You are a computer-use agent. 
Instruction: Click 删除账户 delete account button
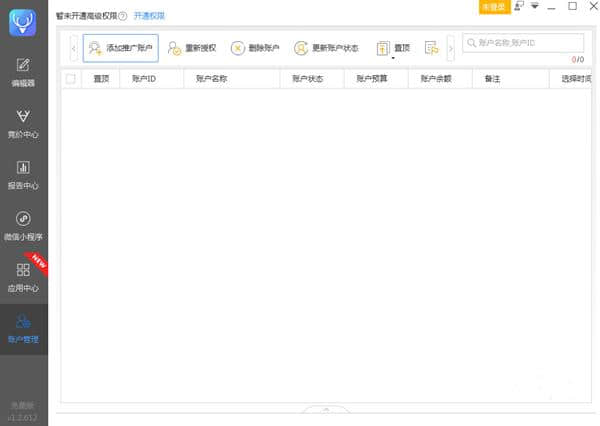click(x=254, y=48)
